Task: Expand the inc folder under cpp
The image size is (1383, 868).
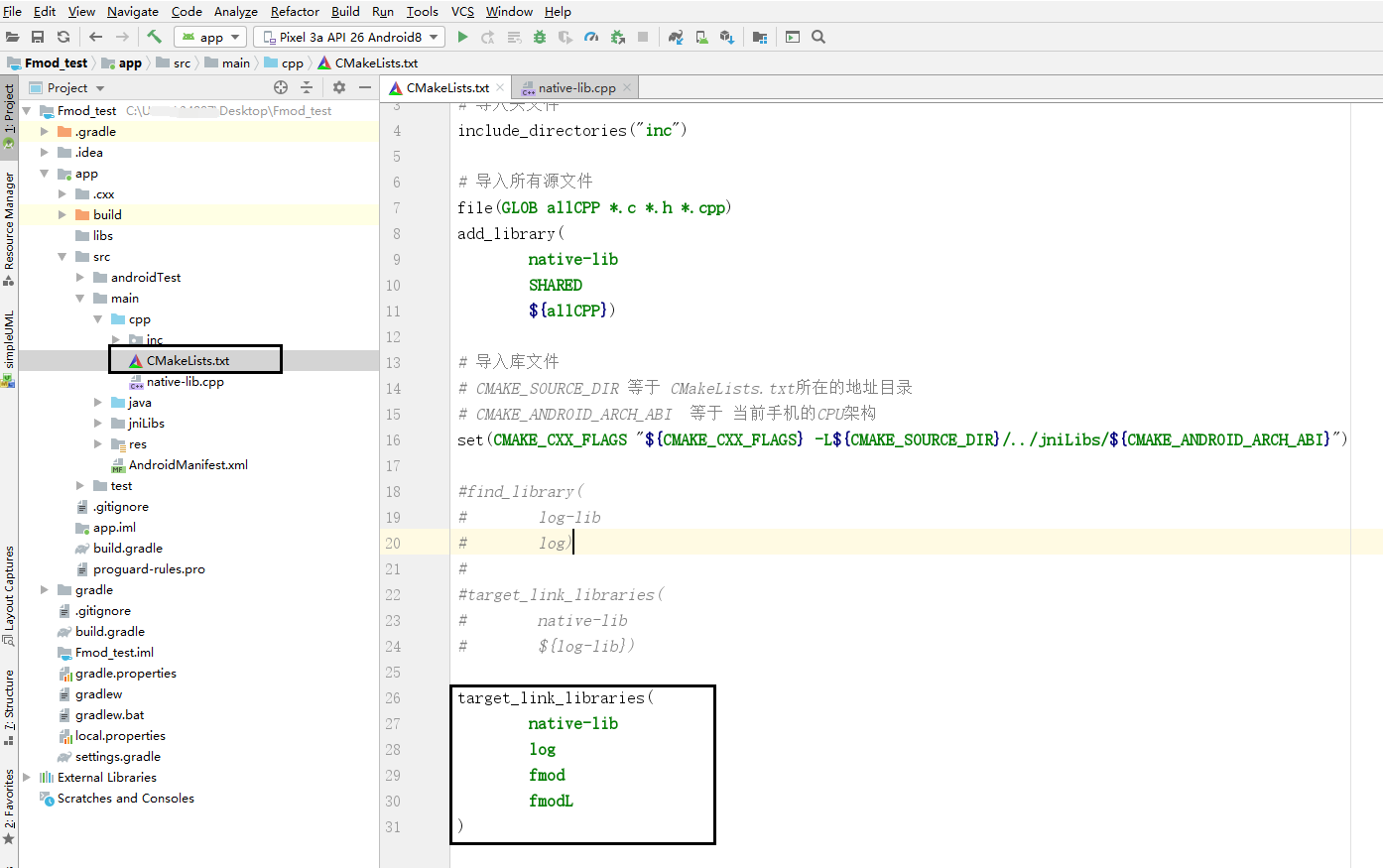Action: pos(116,339)
